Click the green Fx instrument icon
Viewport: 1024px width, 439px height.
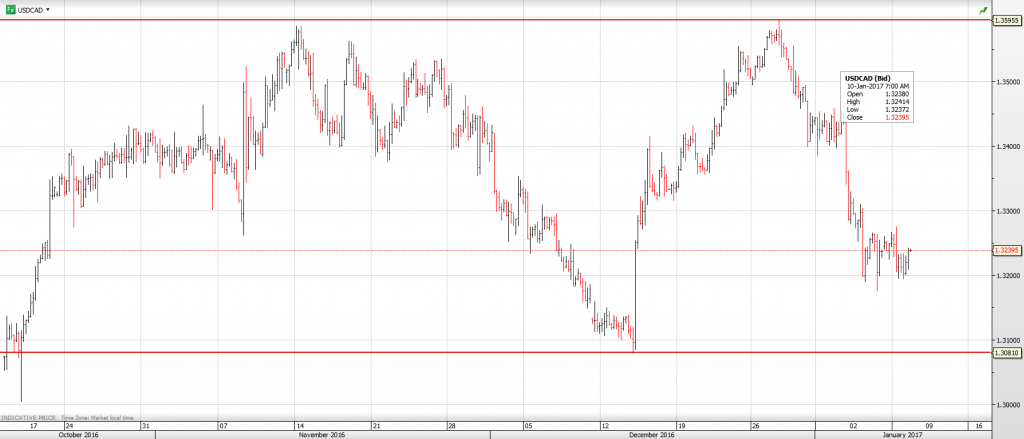tap(10, 10)
